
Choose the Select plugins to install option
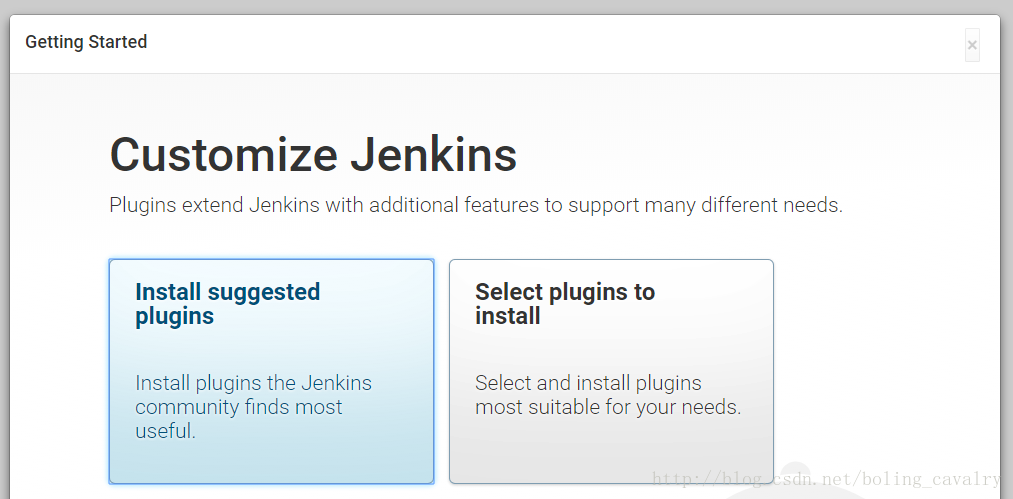point(611,371)
